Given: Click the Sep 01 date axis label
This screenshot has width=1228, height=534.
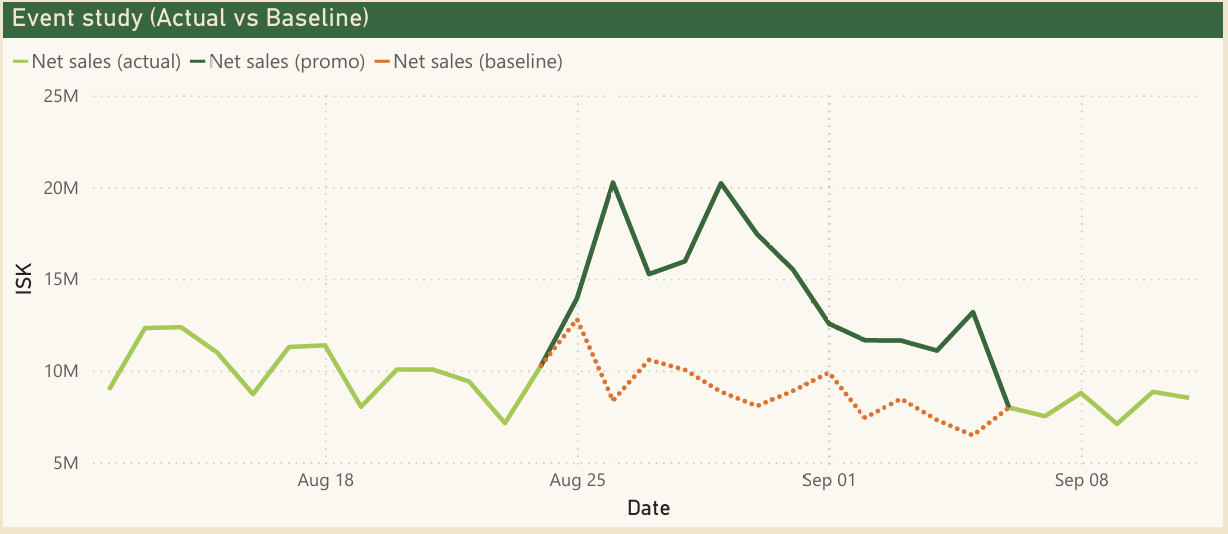Looking at the screenshot, I should tap(829, 481).
